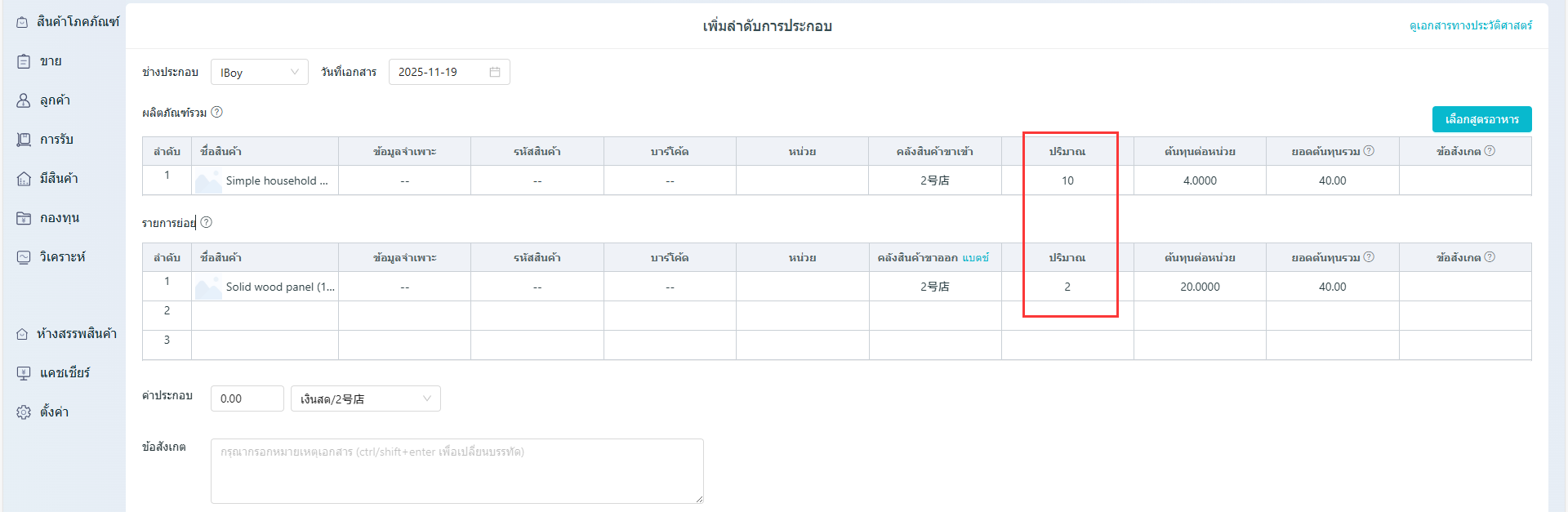Click the ค่าประกอบ amount input field
This screenshot has width=1568, height=512.
pyautogui.click(x=247, y=398)
